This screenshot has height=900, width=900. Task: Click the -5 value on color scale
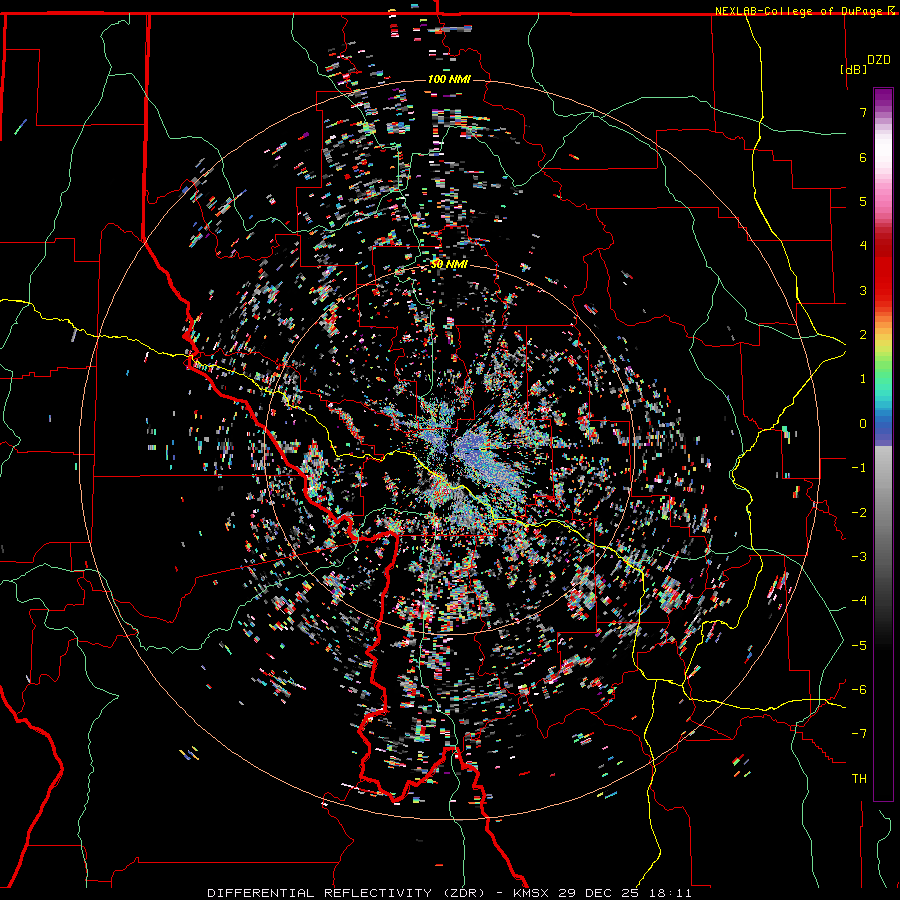[x=859, y=646]
